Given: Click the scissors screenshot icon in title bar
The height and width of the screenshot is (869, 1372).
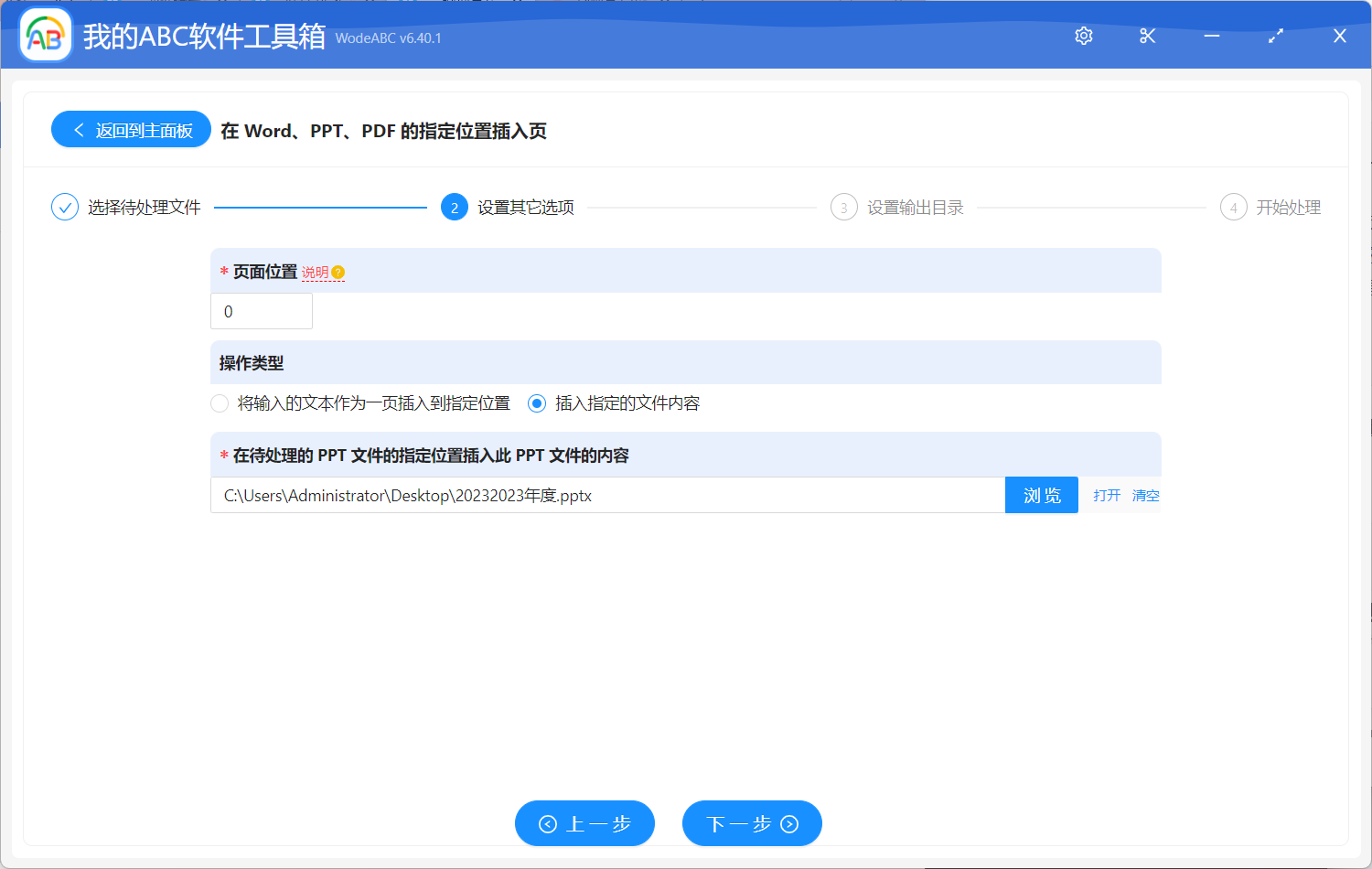Looking at the screenshot, I should pos(1147,36).
